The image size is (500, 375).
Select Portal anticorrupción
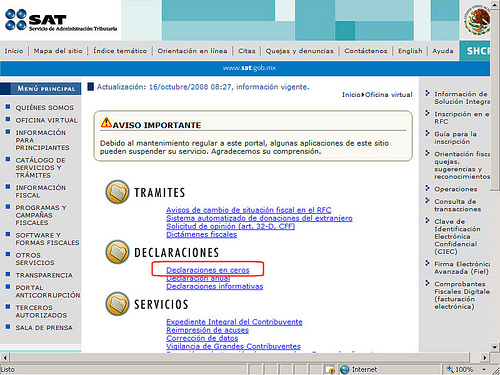48,291
